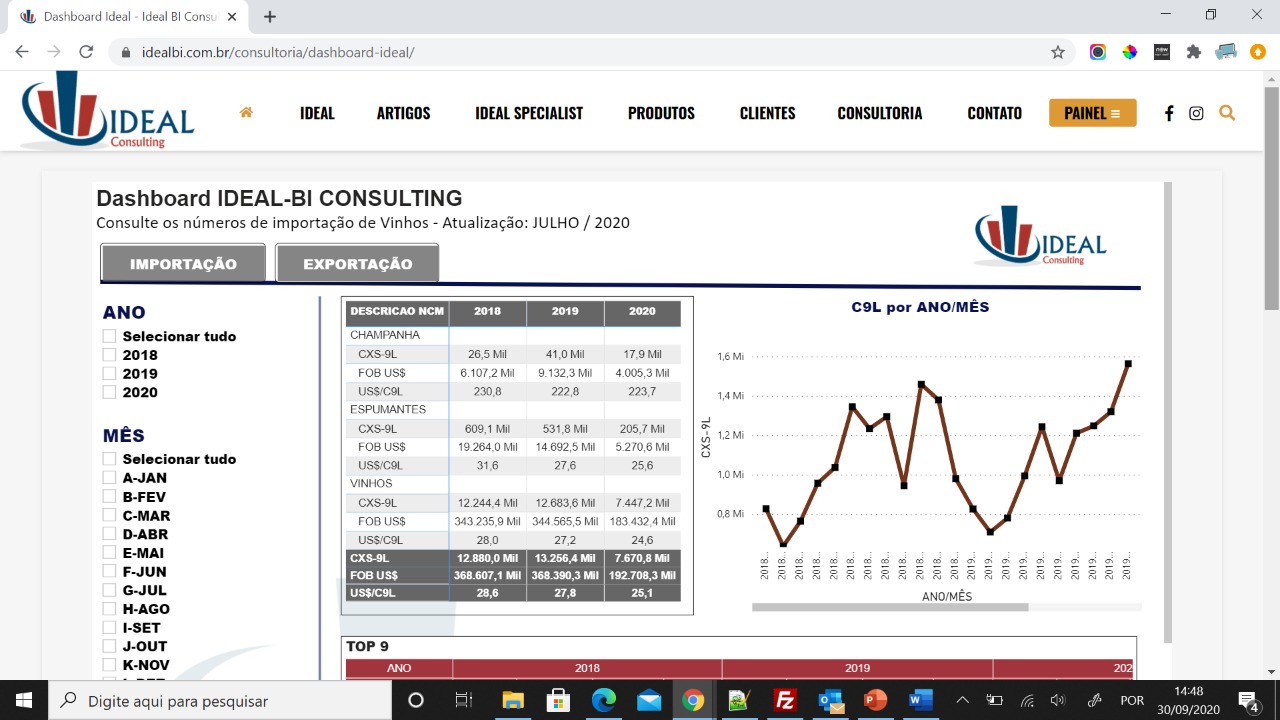
Task: Open the IDEAL SPECIALIST menu item
Action: pos(529,113)
